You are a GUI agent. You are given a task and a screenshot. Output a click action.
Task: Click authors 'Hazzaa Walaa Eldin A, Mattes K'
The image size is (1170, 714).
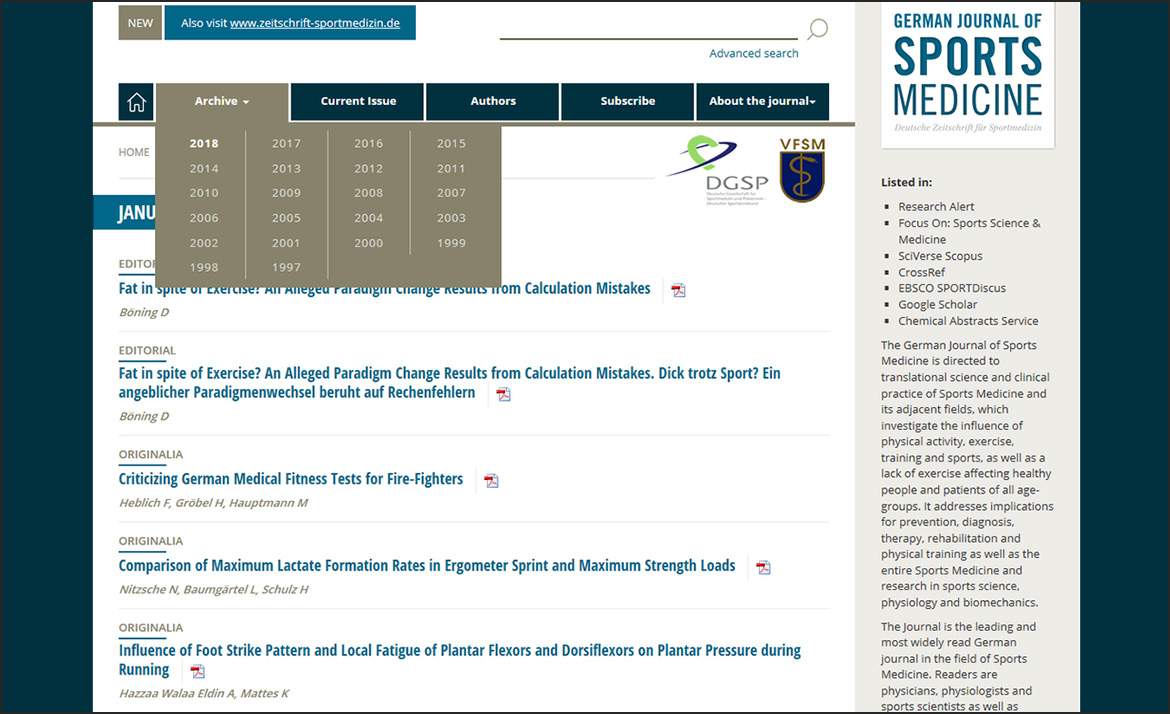(204, 693)
